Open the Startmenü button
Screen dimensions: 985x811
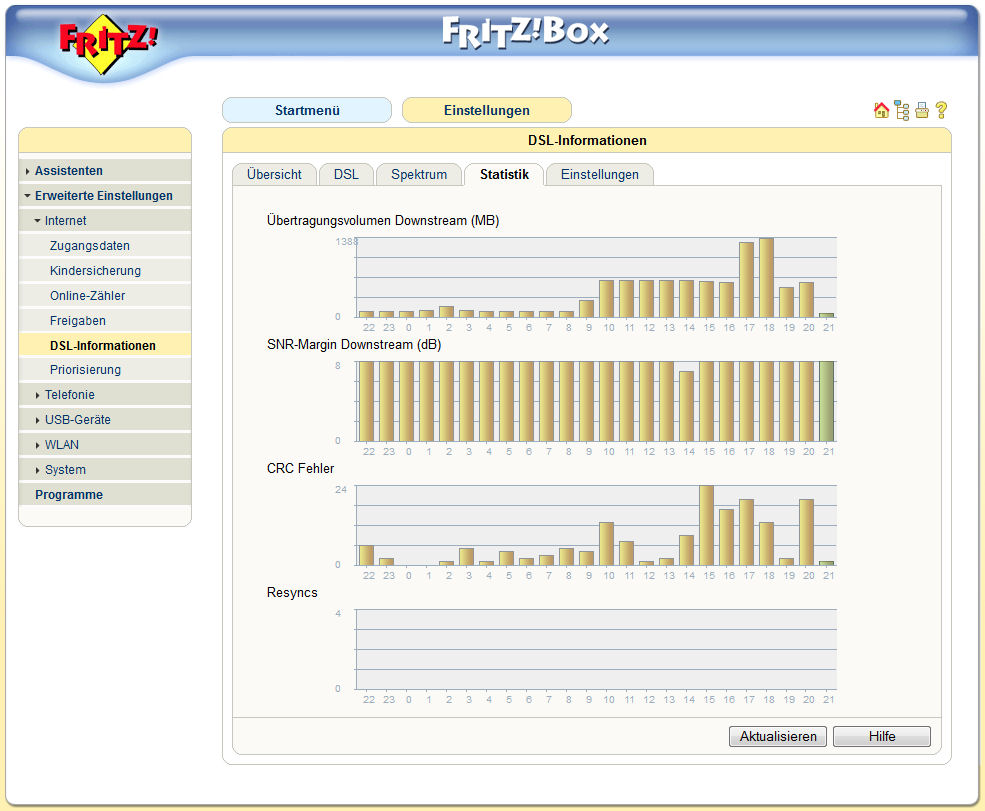307,110
